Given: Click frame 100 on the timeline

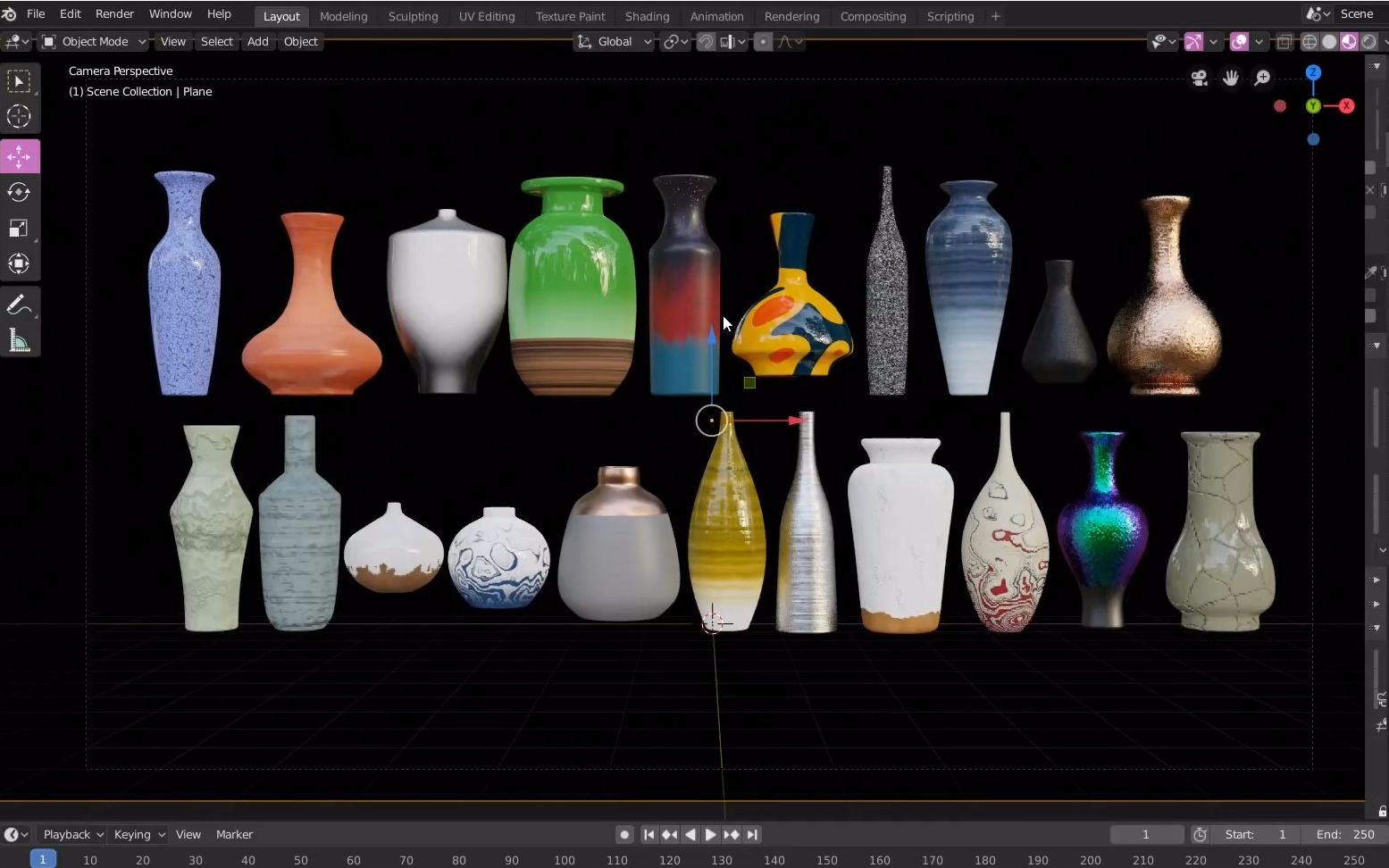Looking at the screenshot, I should coord(565,860).
